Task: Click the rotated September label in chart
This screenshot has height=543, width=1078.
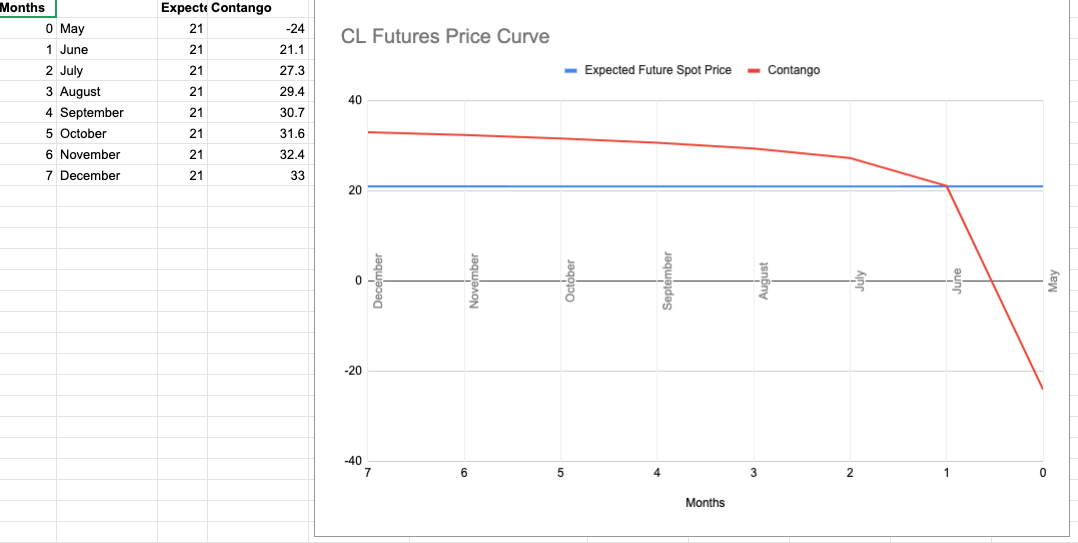Action: pos(667,282)
